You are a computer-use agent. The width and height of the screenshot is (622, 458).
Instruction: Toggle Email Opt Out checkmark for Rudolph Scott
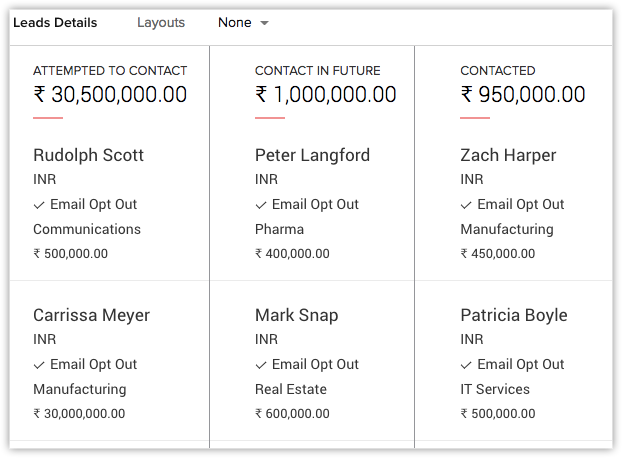coord(39,205)
